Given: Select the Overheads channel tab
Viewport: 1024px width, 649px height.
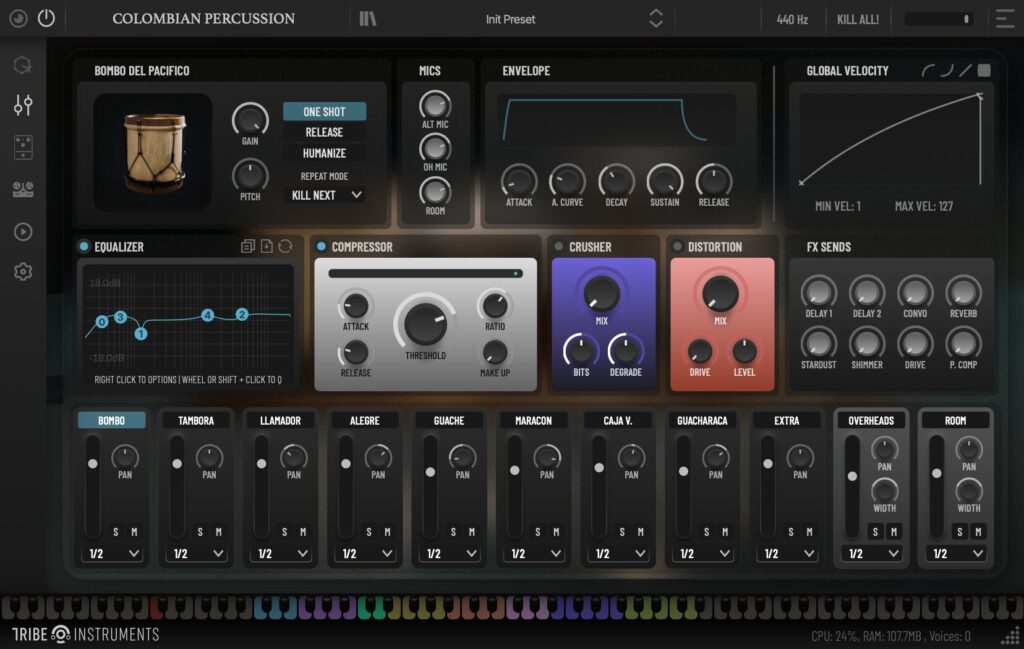Looking at the screenshot, I should tap(871, 420).
